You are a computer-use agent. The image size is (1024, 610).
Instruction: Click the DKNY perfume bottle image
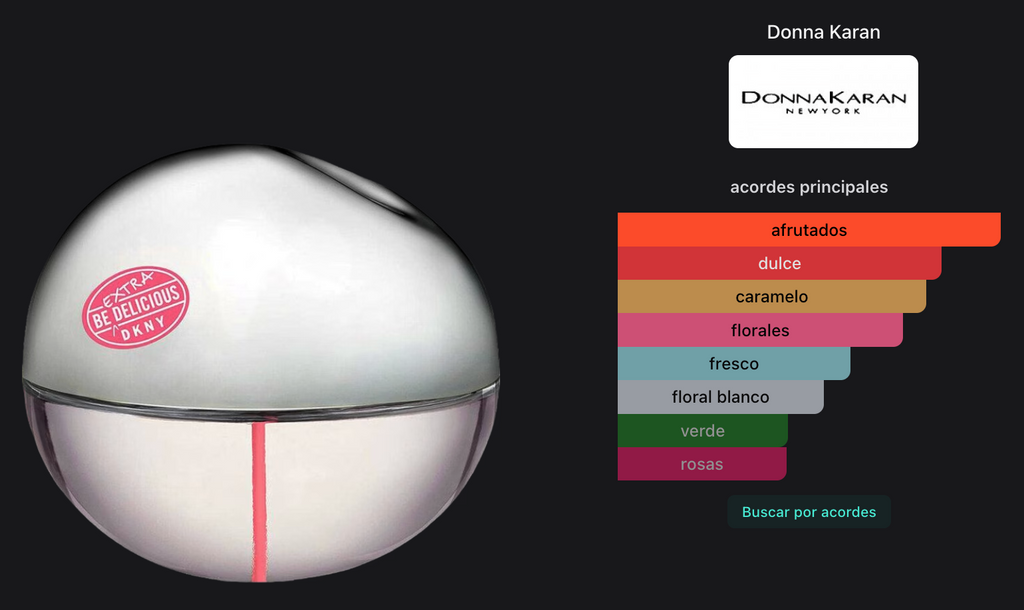pyautogui.click(x=261, y=363)
